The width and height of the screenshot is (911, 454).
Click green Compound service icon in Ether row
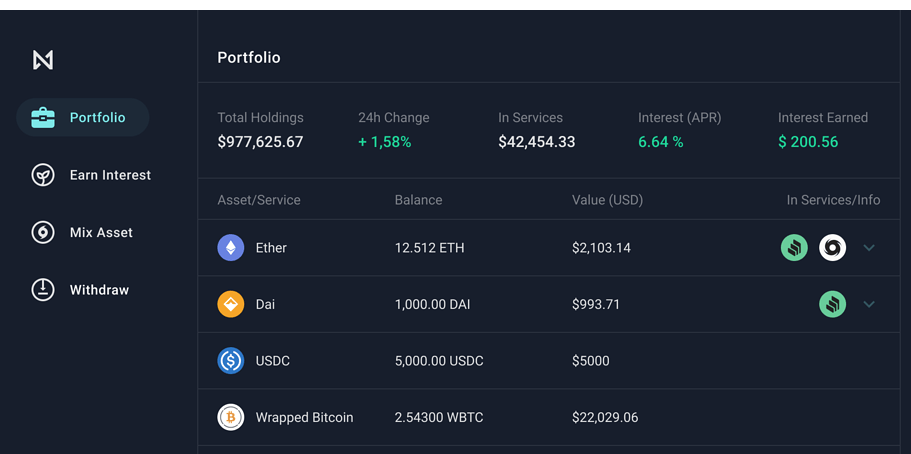click(x=794, y=248)
